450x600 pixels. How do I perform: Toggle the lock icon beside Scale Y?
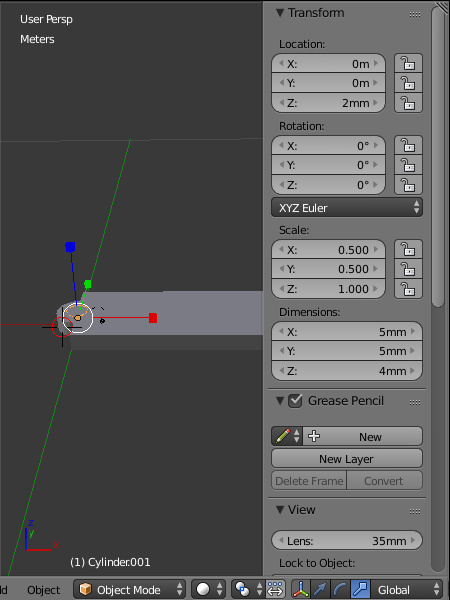(x=408, y=269)
